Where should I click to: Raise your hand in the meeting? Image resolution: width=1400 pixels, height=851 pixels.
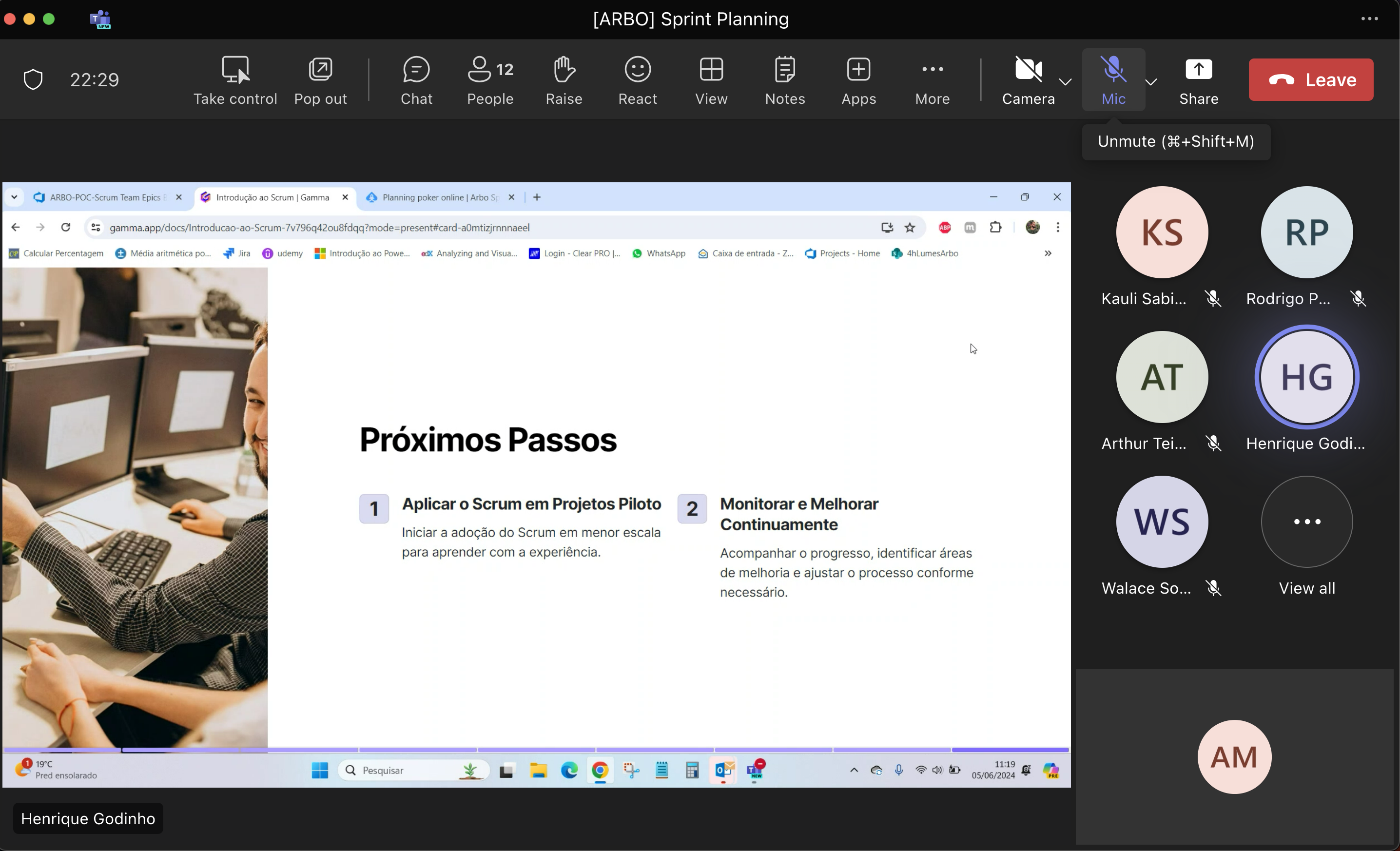tap(564, 80)
